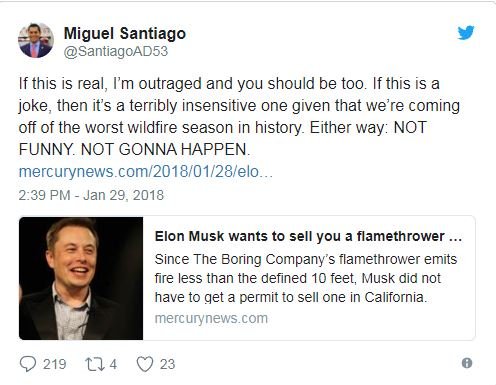Open the @SantiagoAD53 handle link

116,52
